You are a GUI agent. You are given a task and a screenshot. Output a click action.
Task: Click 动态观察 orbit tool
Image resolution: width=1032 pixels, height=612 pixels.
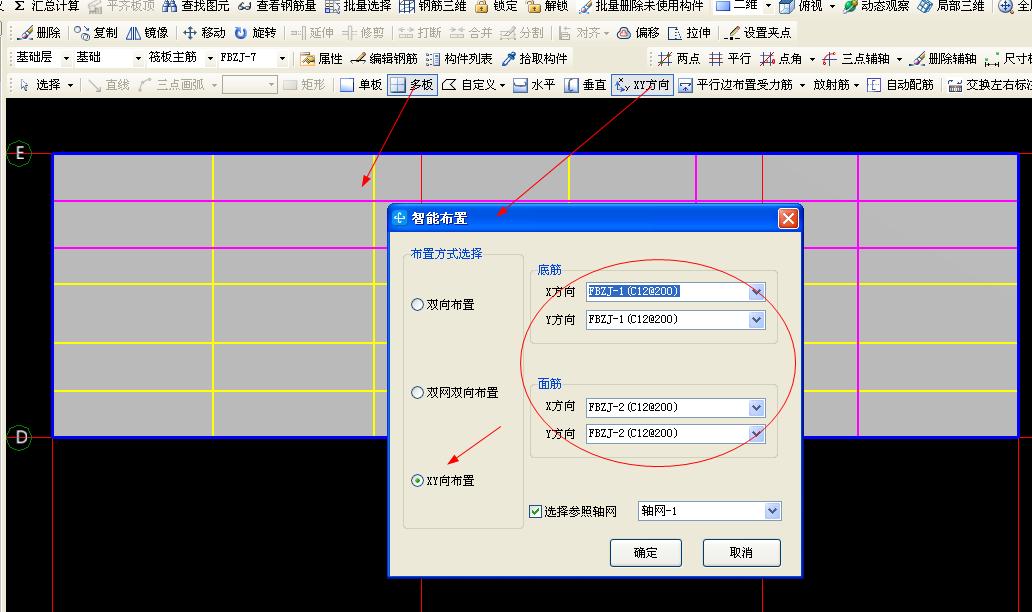[x=876, y=6]
